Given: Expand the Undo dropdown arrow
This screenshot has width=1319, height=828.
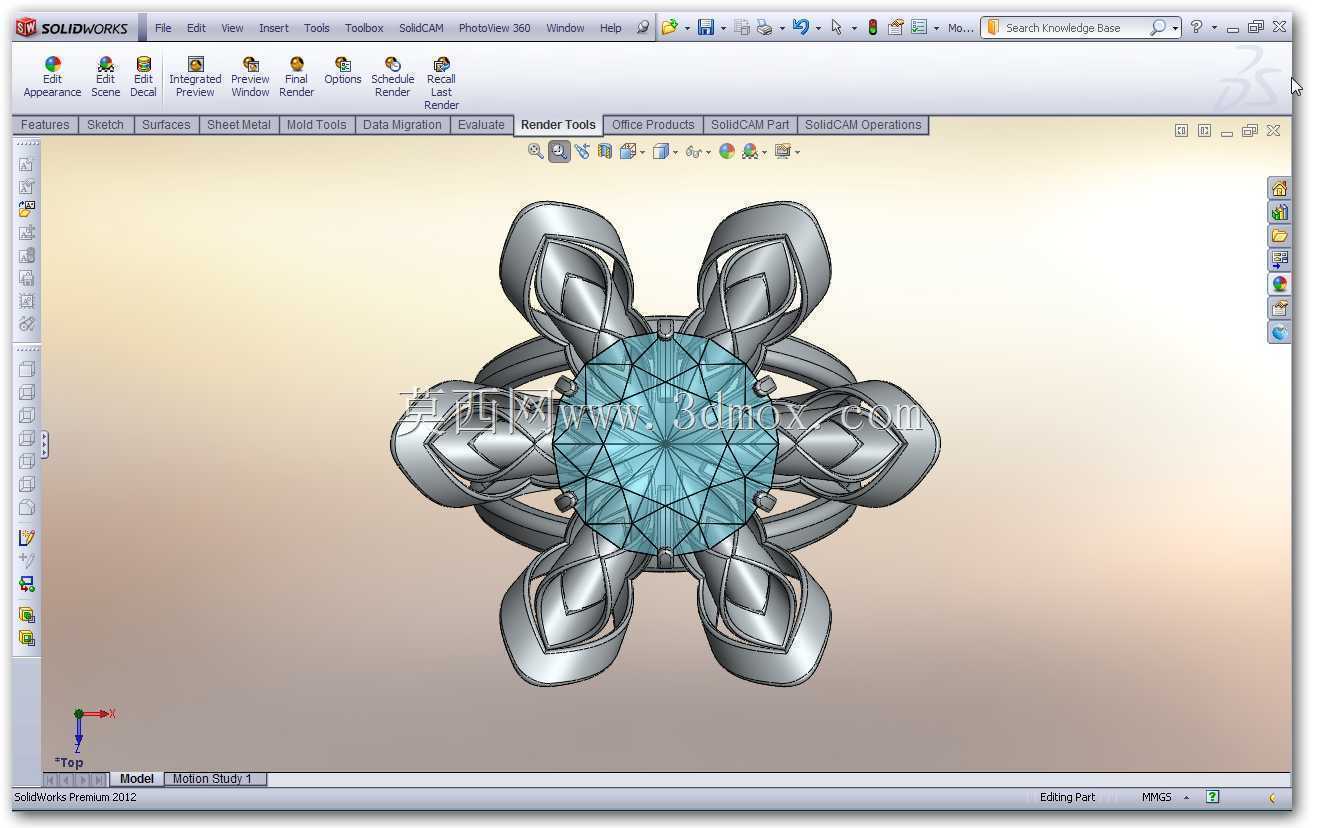Looking at the screenshot, I should pyautogui.click(x=817, y=28).
